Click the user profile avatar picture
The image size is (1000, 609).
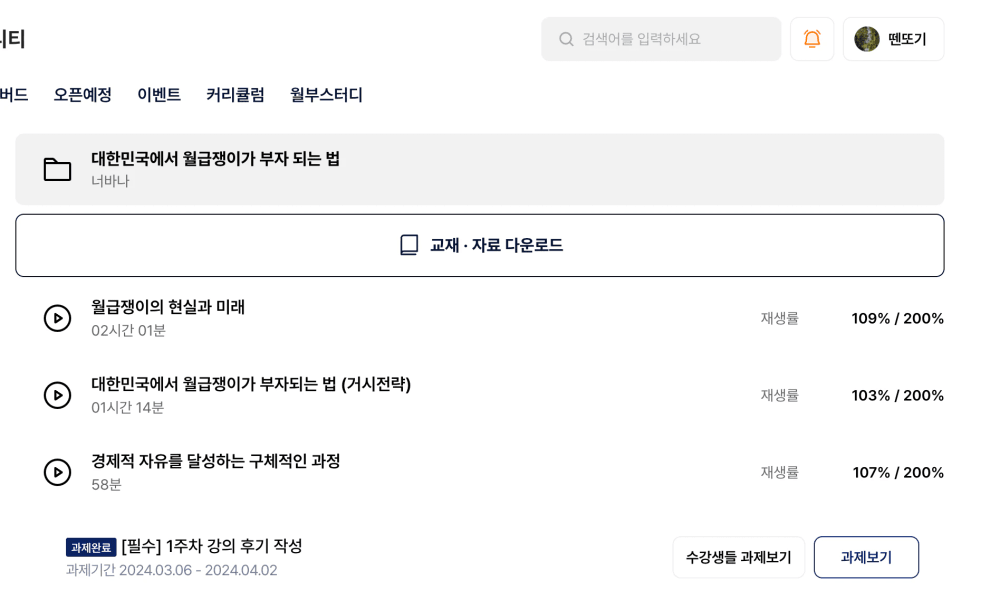coord(867,39)
